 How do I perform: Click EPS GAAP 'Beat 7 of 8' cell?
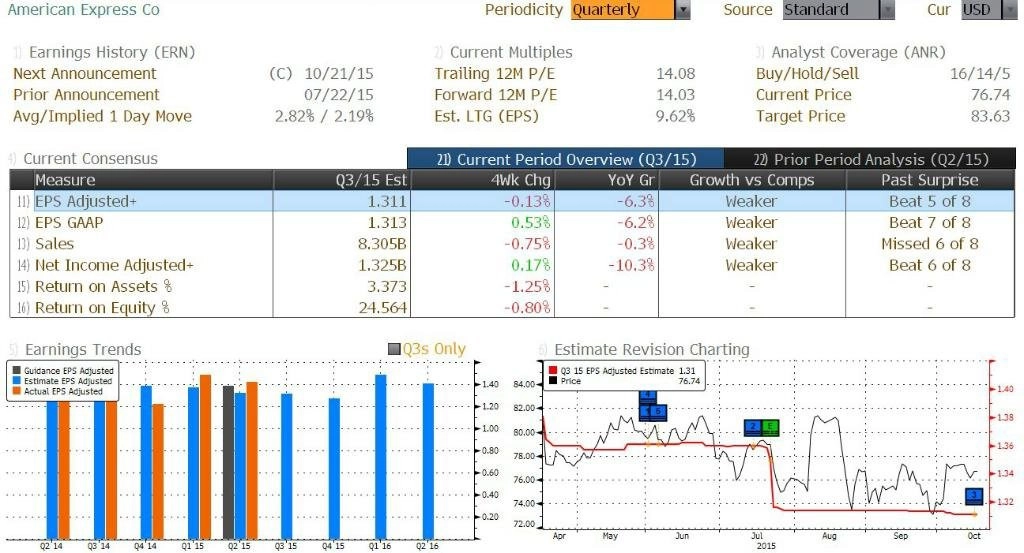(x=930, y=223)
